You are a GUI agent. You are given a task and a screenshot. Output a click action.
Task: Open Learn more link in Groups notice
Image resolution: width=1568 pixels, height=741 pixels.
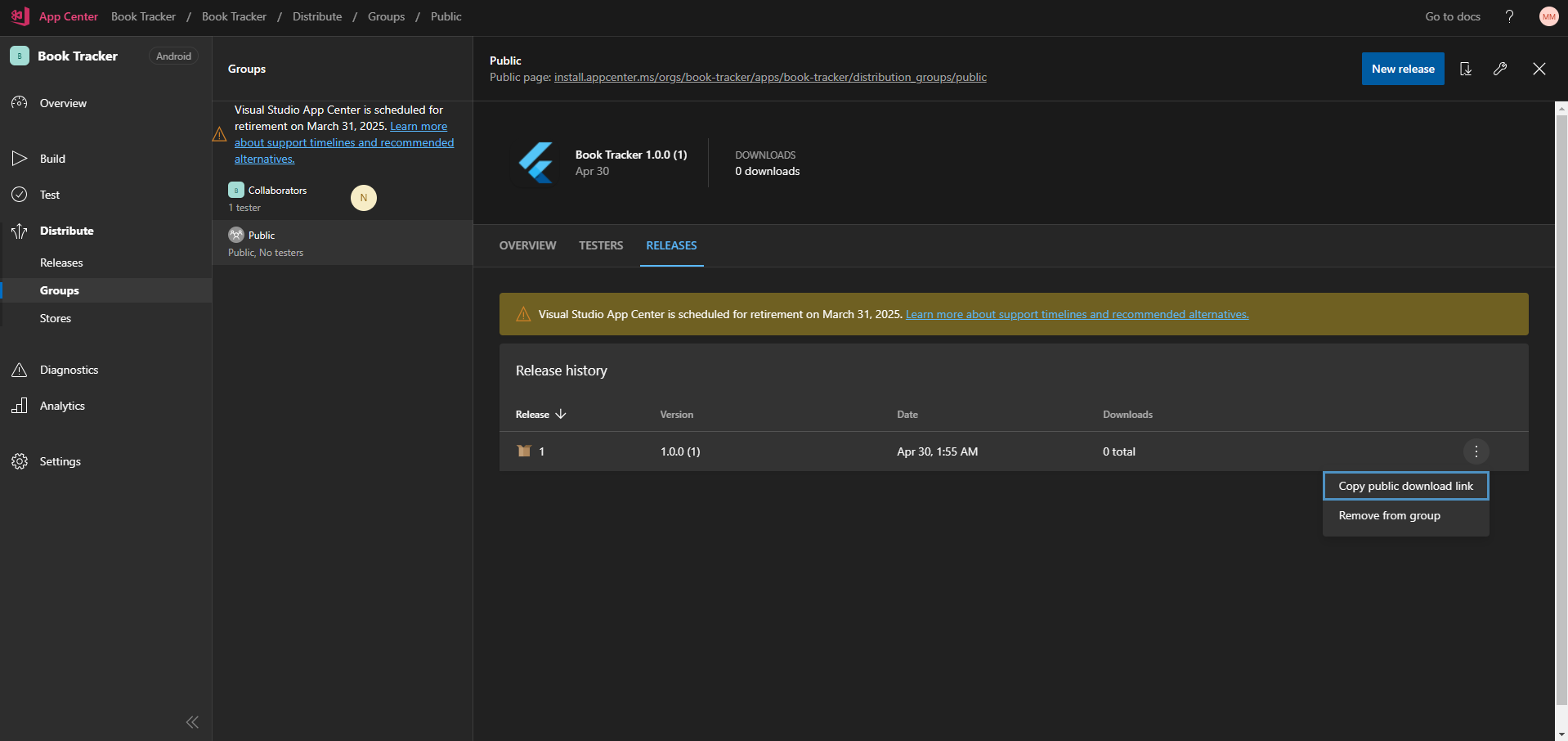(x=344, y=142)
